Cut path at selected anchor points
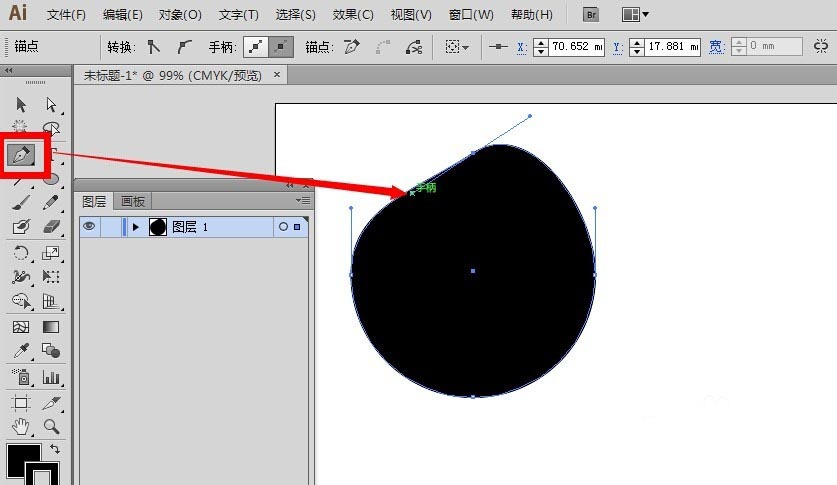 tap(414, 47)
